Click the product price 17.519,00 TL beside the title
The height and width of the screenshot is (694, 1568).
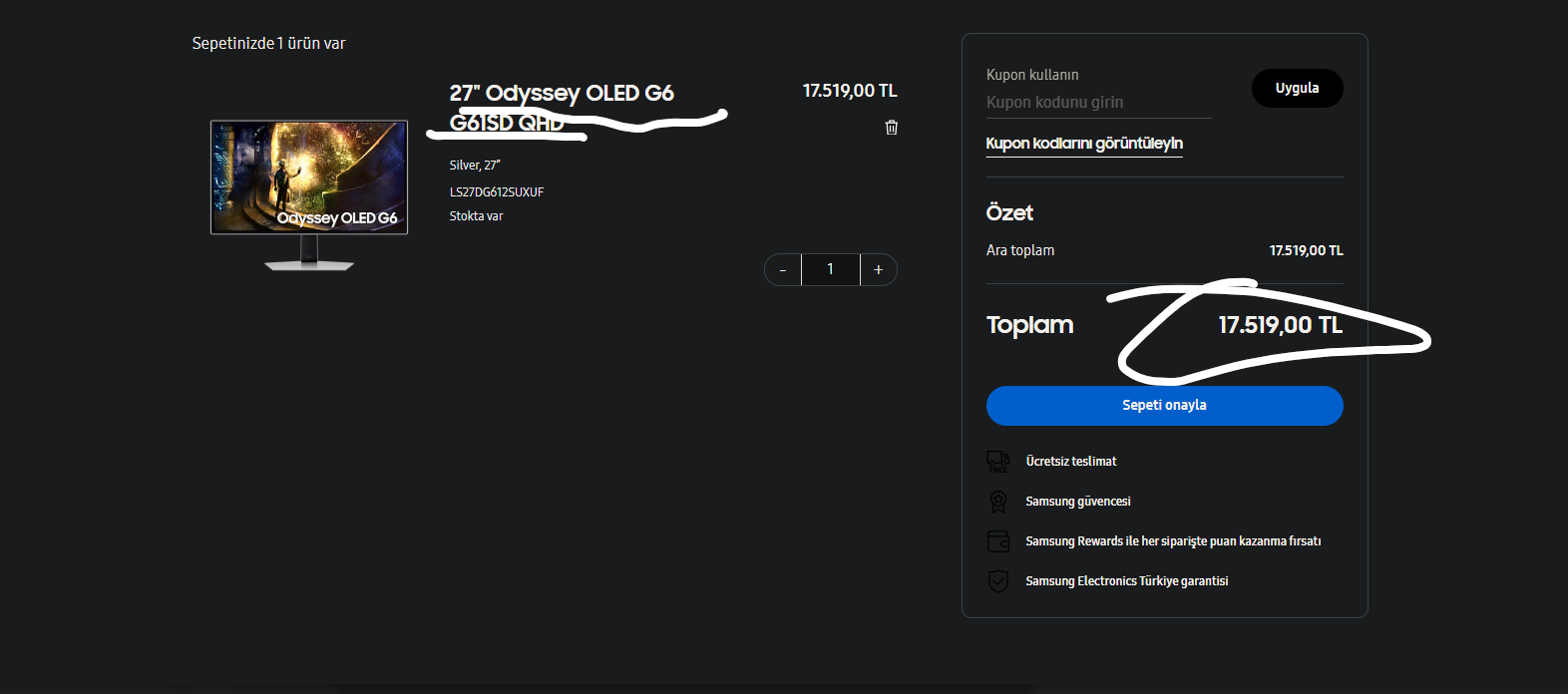850,91
